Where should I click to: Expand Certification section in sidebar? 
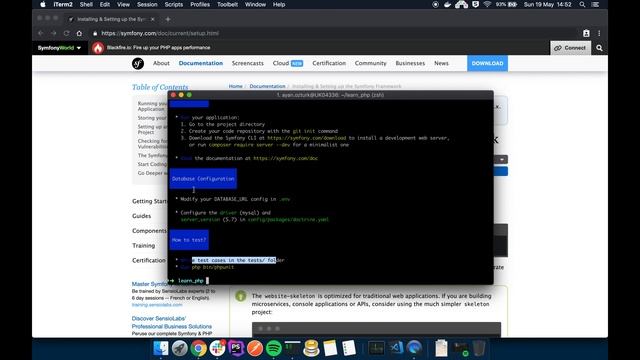pos(149,260)
